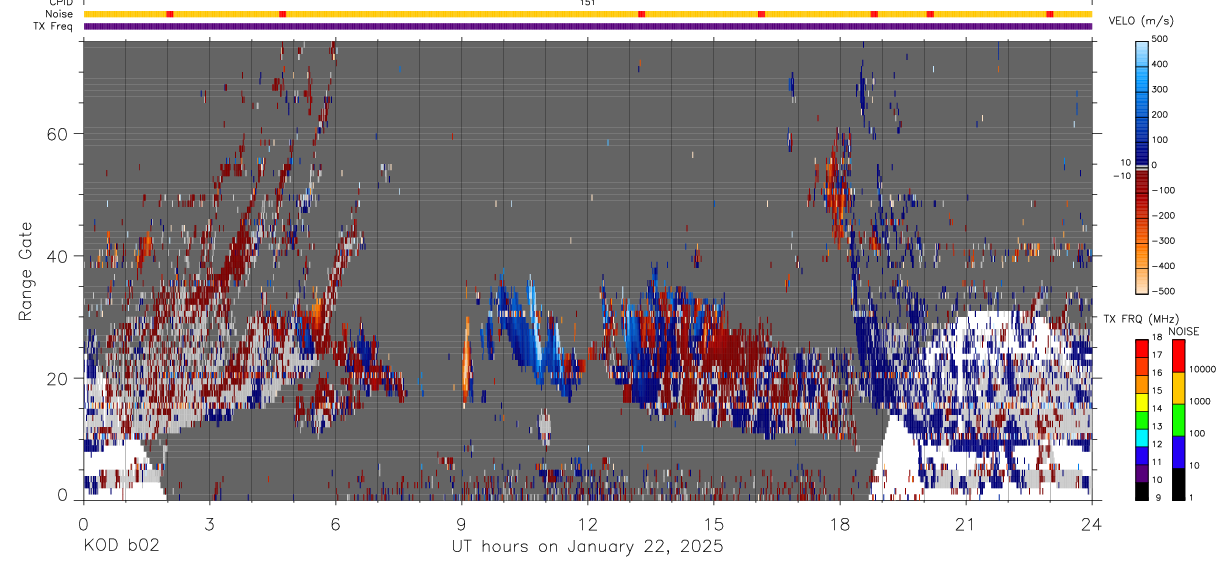Click the '−500' label on the velocity colorbar

click(1164, 291)
